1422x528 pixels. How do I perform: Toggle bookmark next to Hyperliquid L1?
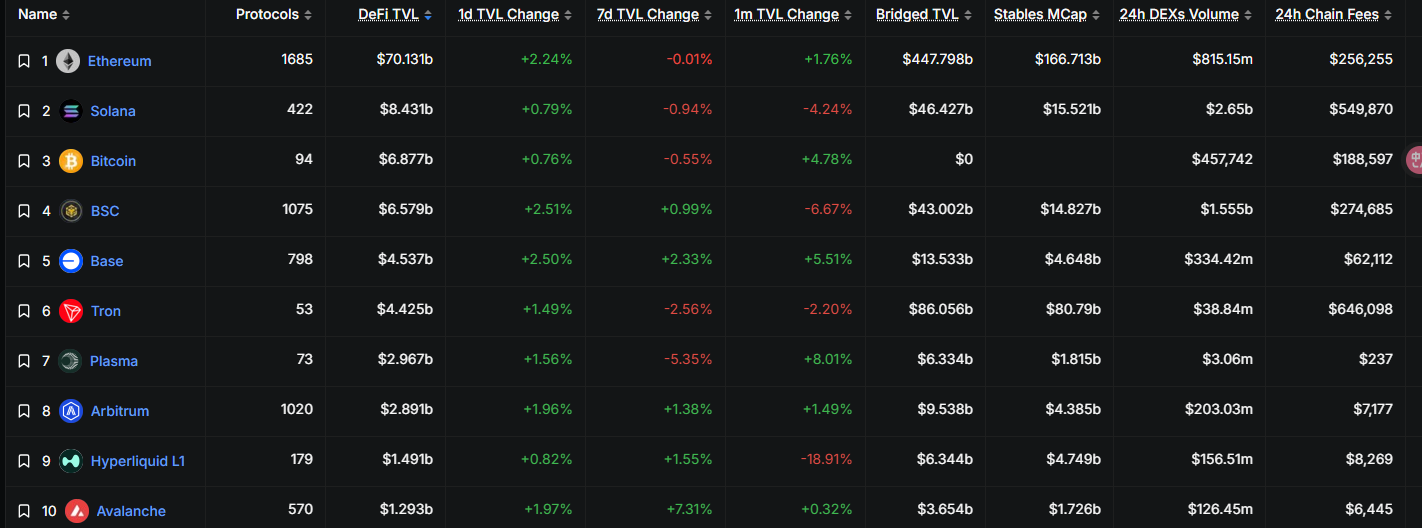(24, 461)
